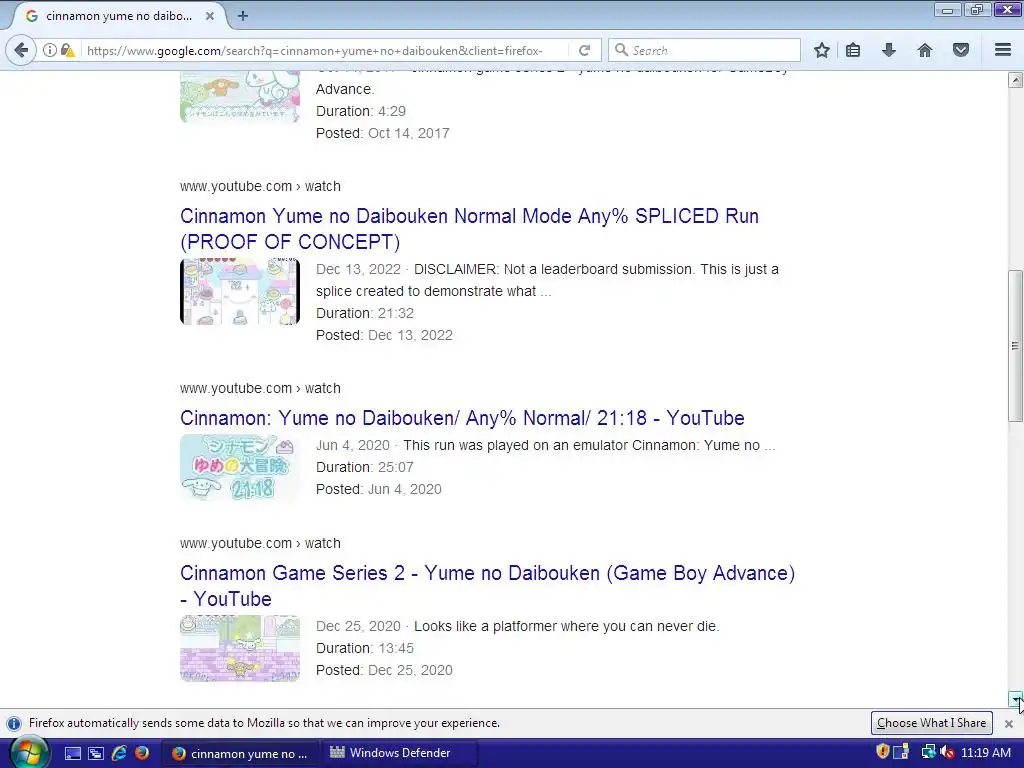Click the info icon in notification bar
1024x768 pixels.
coord(14,724)
